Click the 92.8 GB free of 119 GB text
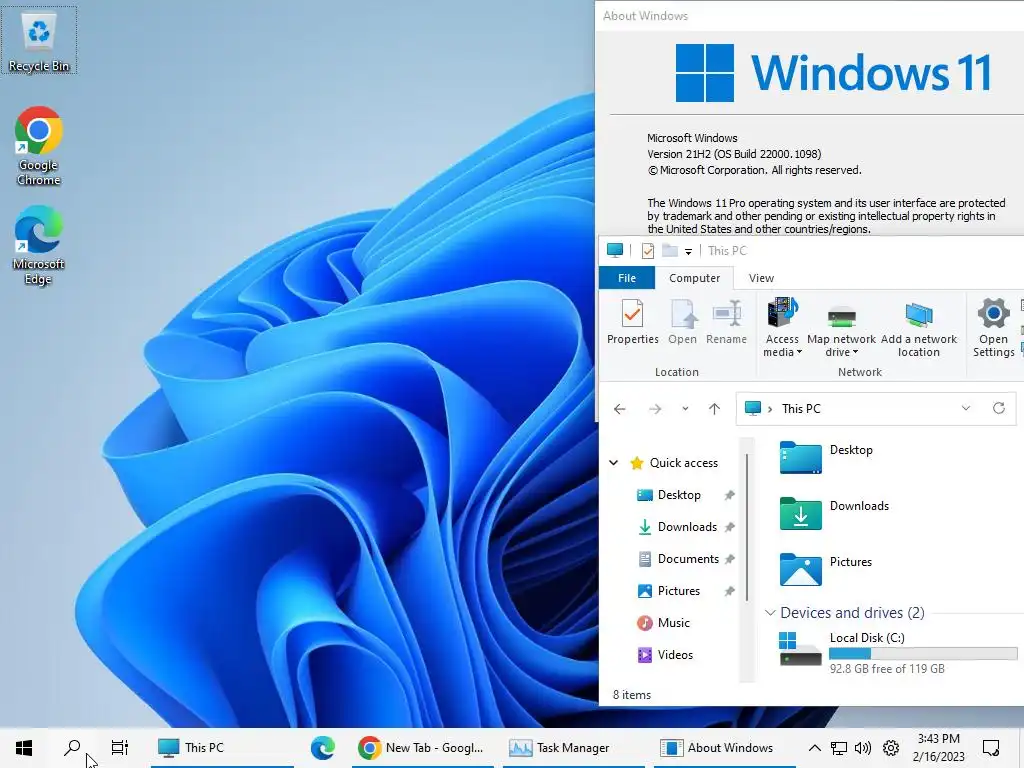This screenshot has height=768, width=1024. click(887, 669)
